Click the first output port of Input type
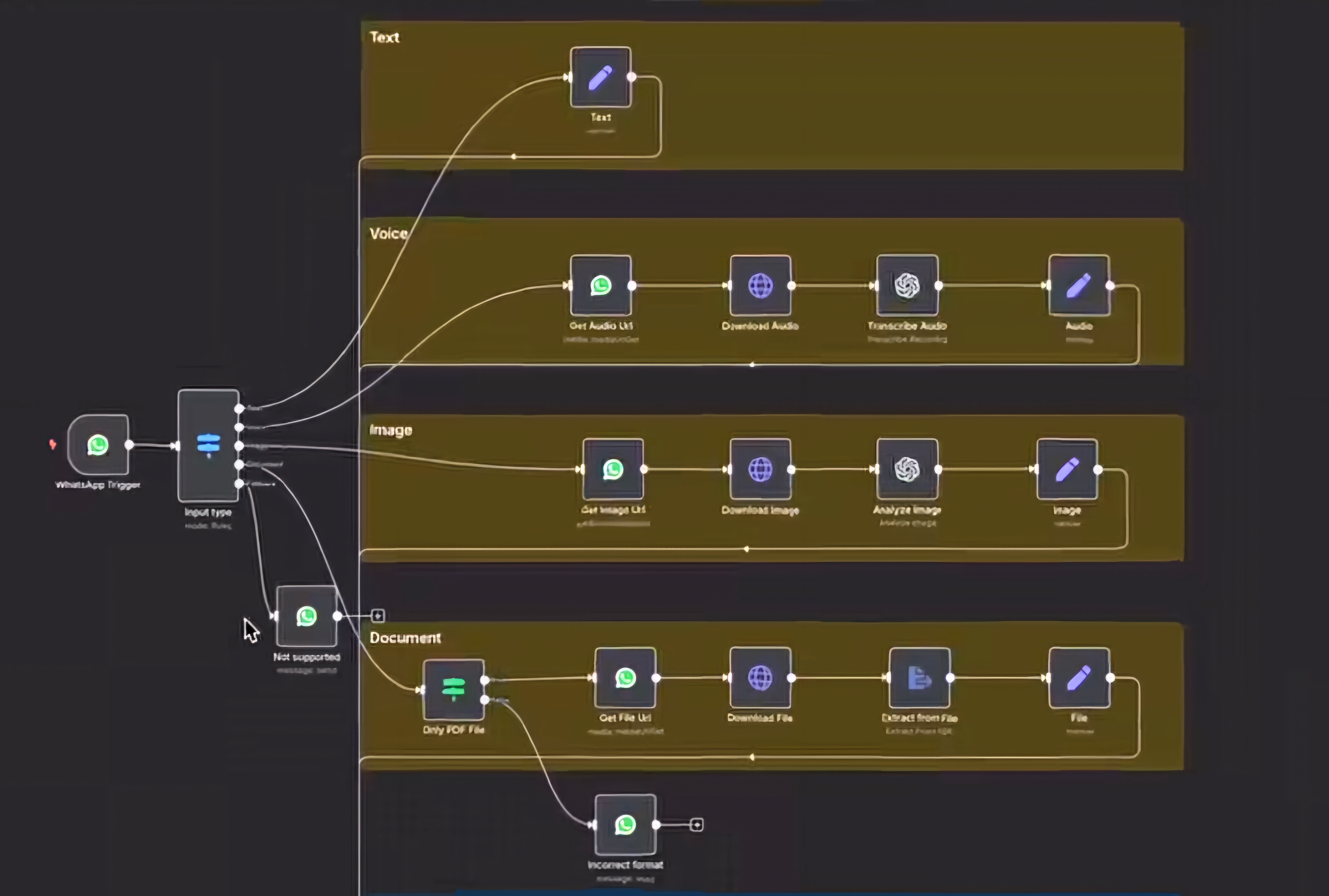The image size is (1329, 896). pos(240,408)
